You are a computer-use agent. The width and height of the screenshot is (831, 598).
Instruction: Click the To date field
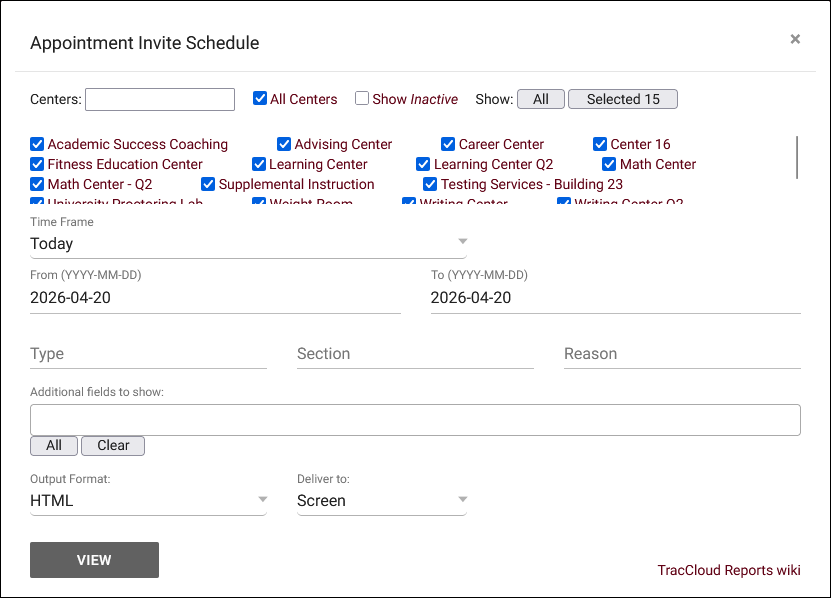tap(615, 298)
